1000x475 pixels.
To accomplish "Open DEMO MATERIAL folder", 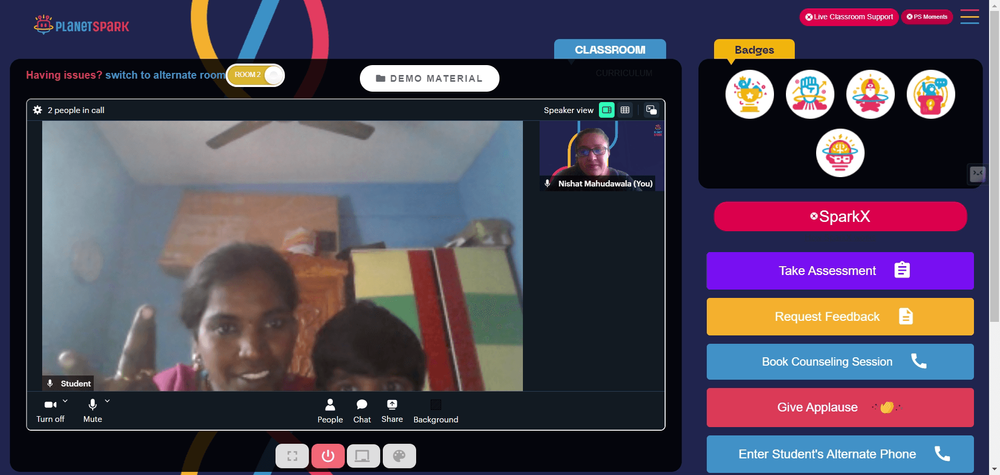I will click(x=429, y=78).
